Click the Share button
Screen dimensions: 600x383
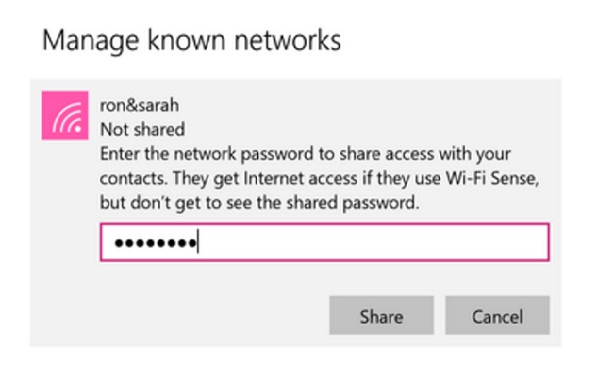(x=382, y=315)
